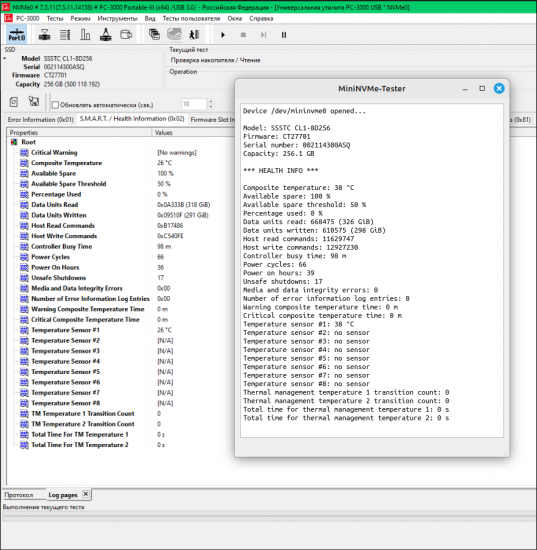Enable the auto-refresh checkbox

[55, 105]
